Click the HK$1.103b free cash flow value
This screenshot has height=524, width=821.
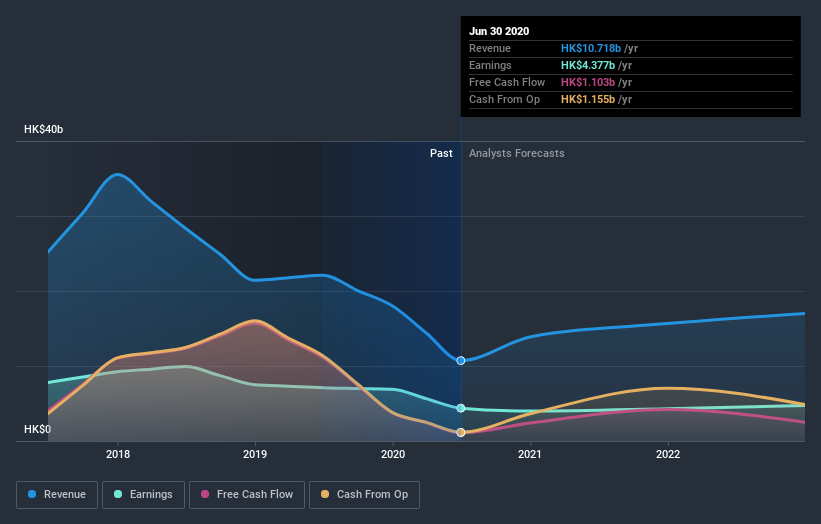pos(587,82)
